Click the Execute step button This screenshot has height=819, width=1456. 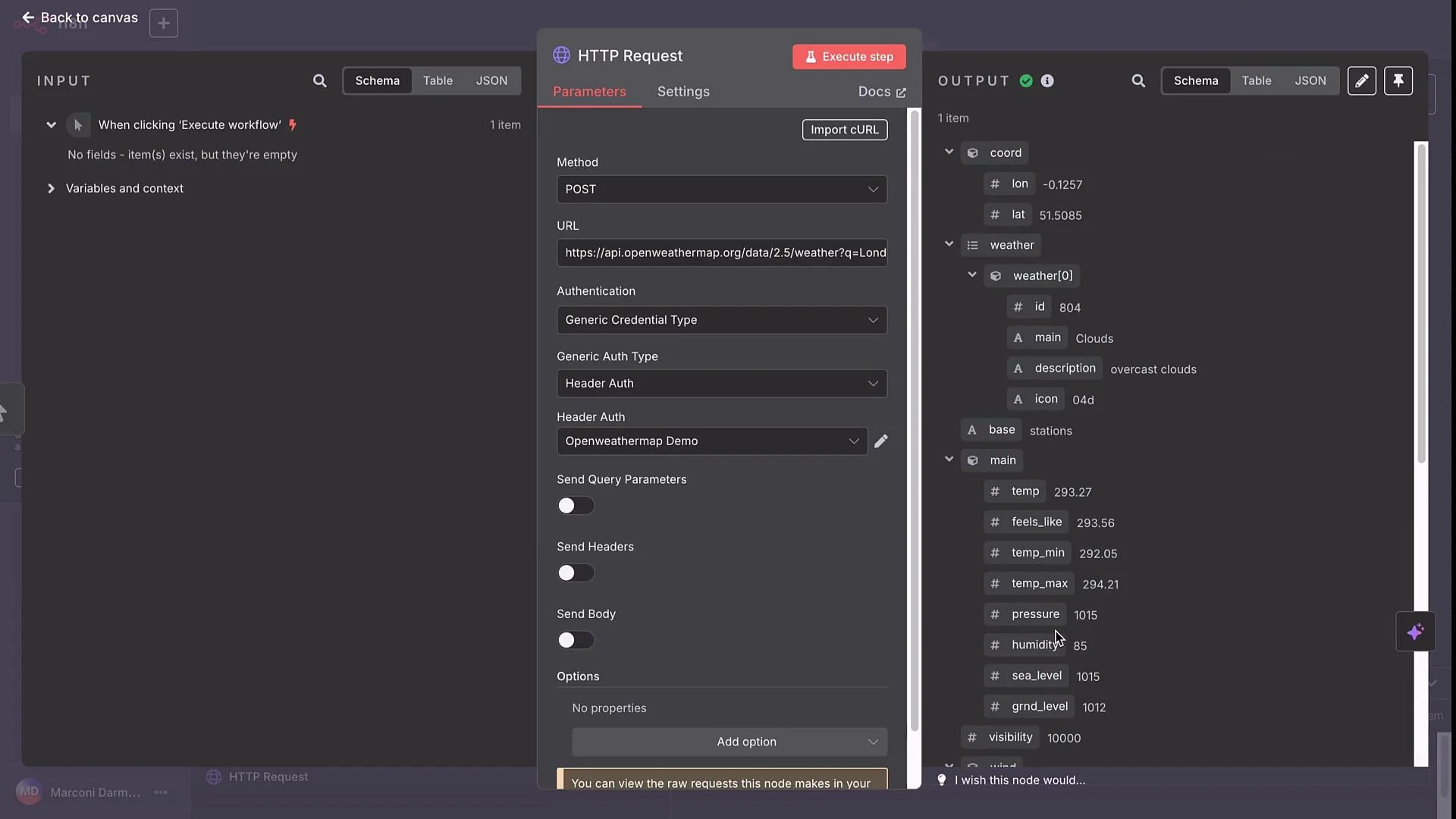[849, 57]
